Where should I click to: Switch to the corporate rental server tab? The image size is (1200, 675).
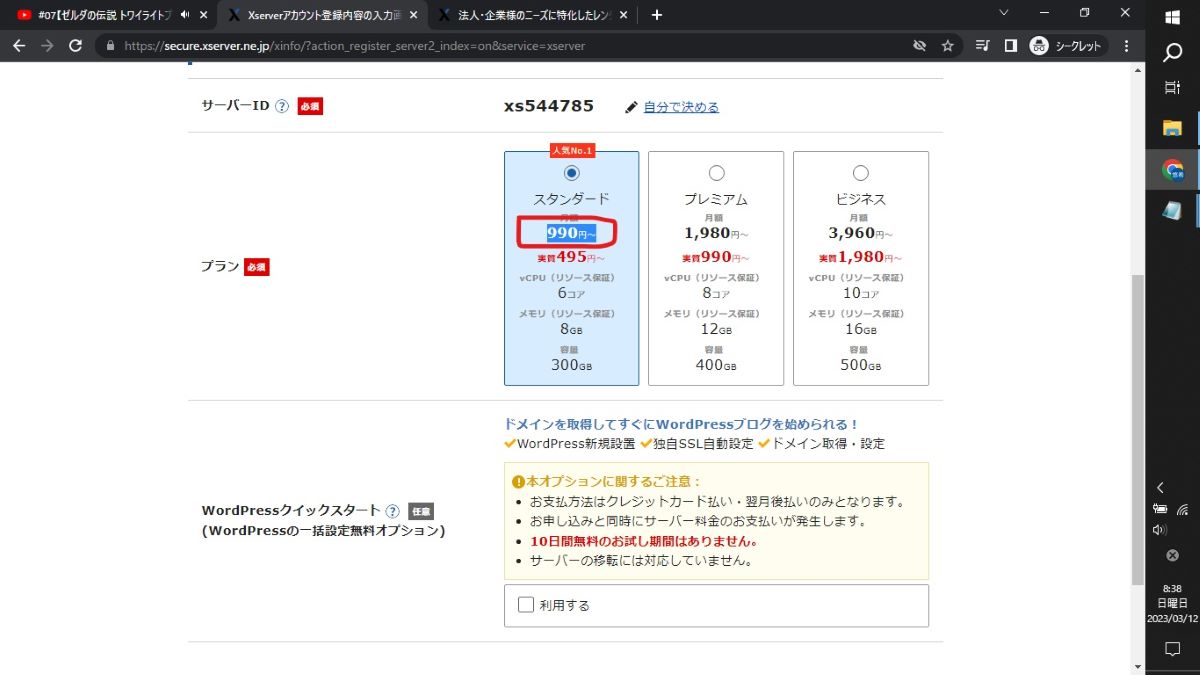(533, 15)
